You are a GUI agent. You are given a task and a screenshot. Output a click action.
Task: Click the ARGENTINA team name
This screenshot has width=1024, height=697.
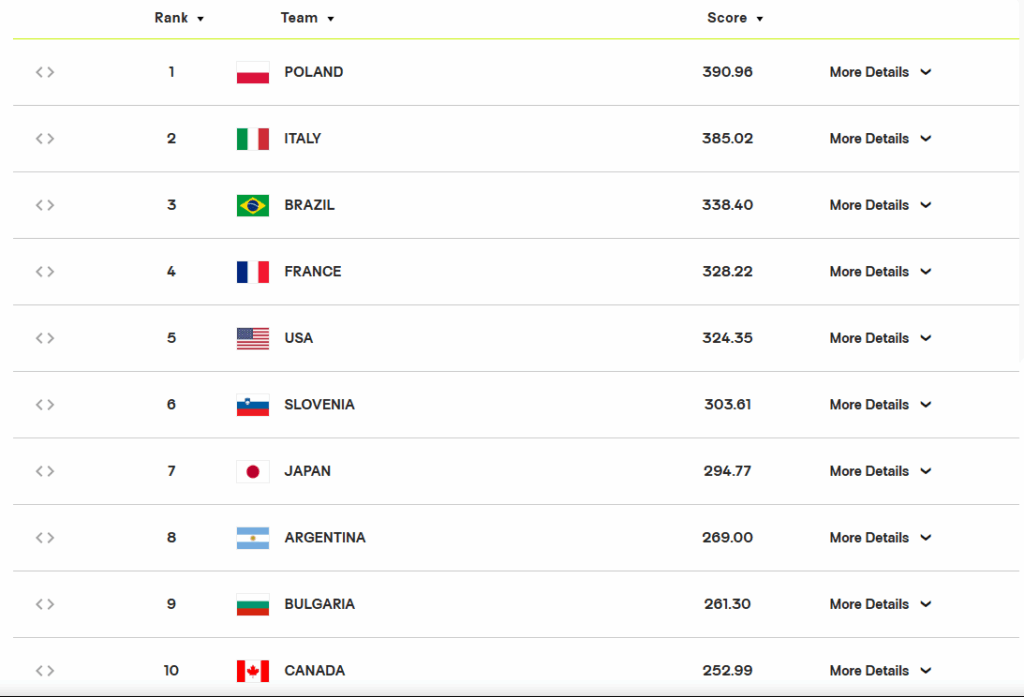click(x=325, y=538)
